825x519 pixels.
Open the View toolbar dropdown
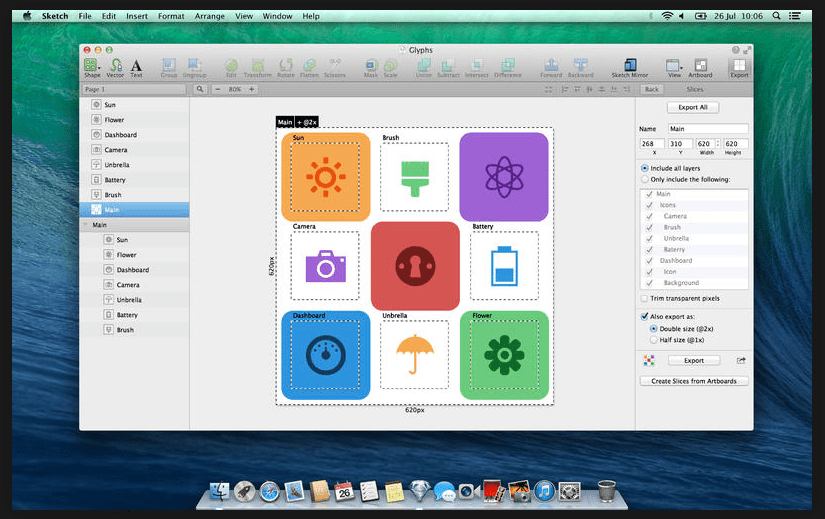[674, 66]
